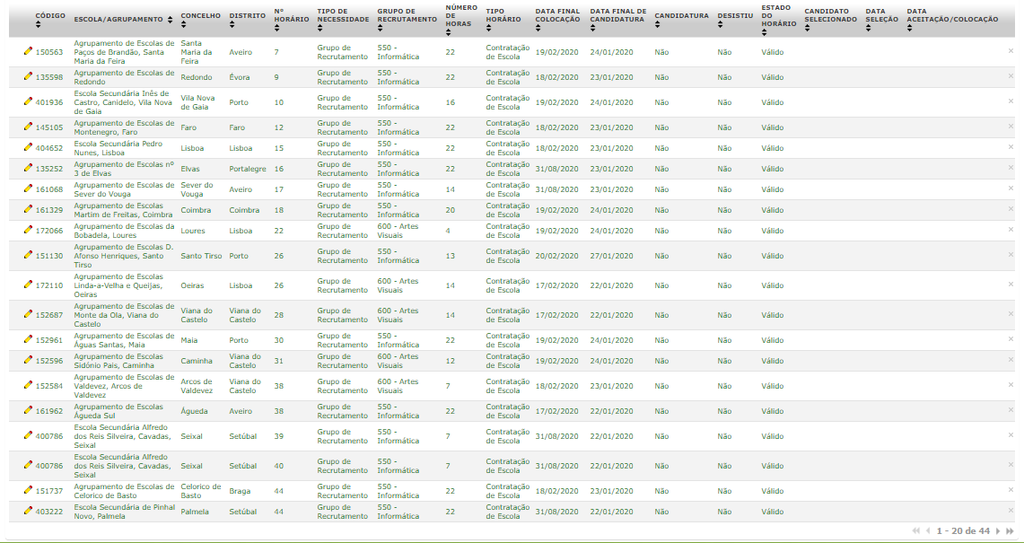Edit the row with code 401936
Screen dimensions: 1024x543
coord(28,102)
